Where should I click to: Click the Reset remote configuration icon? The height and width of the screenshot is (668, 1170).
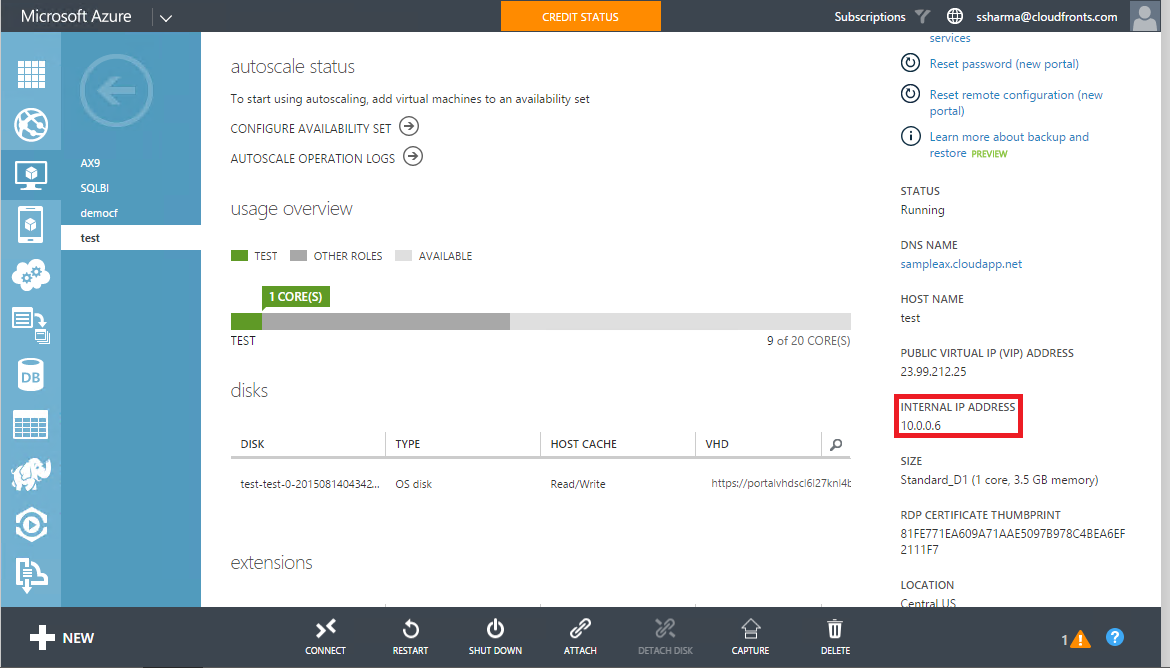coord(910,93)
